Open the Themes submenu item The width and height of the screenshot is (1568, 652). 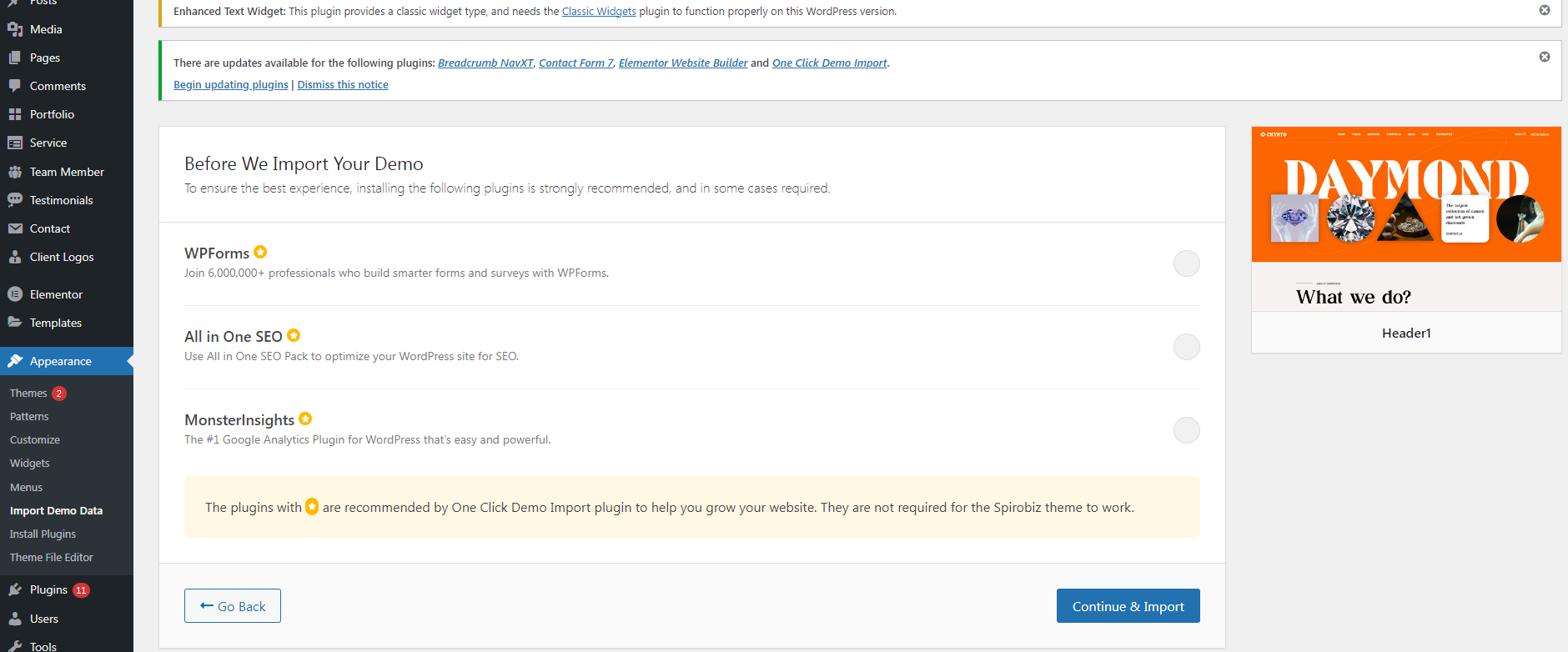28,393
